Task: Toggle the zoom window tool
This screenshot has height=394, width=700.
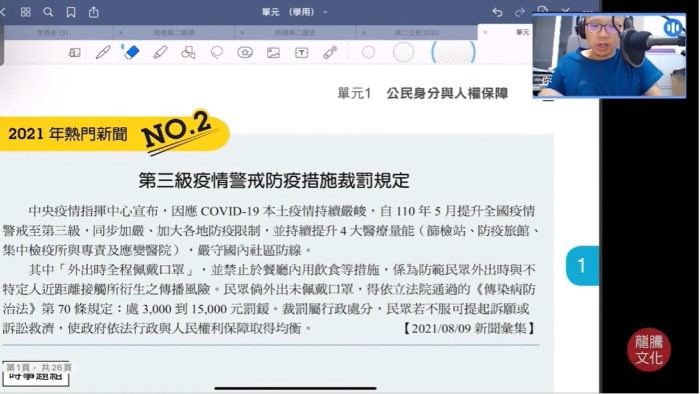Action: 75,53
